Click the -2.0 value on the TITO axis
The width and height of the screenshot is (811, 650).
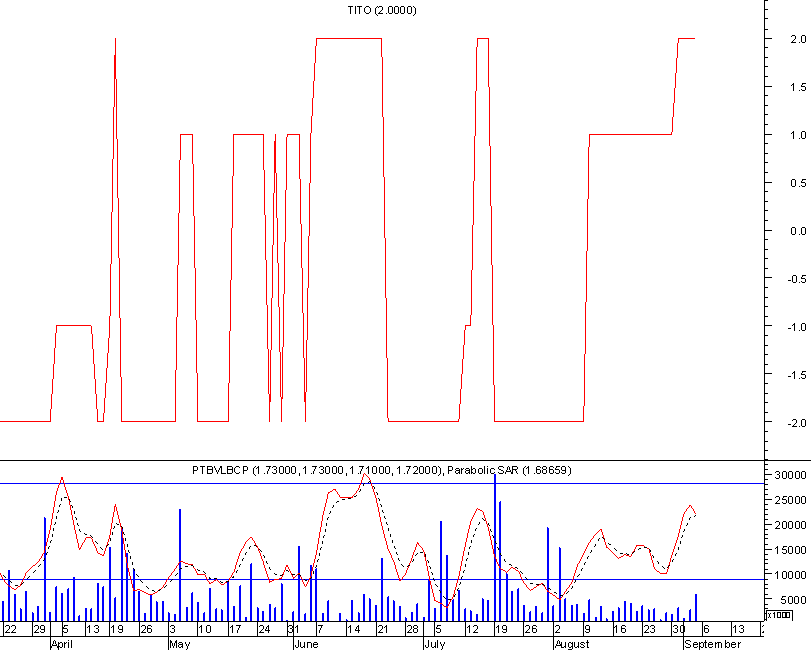(x=797, y=423)
